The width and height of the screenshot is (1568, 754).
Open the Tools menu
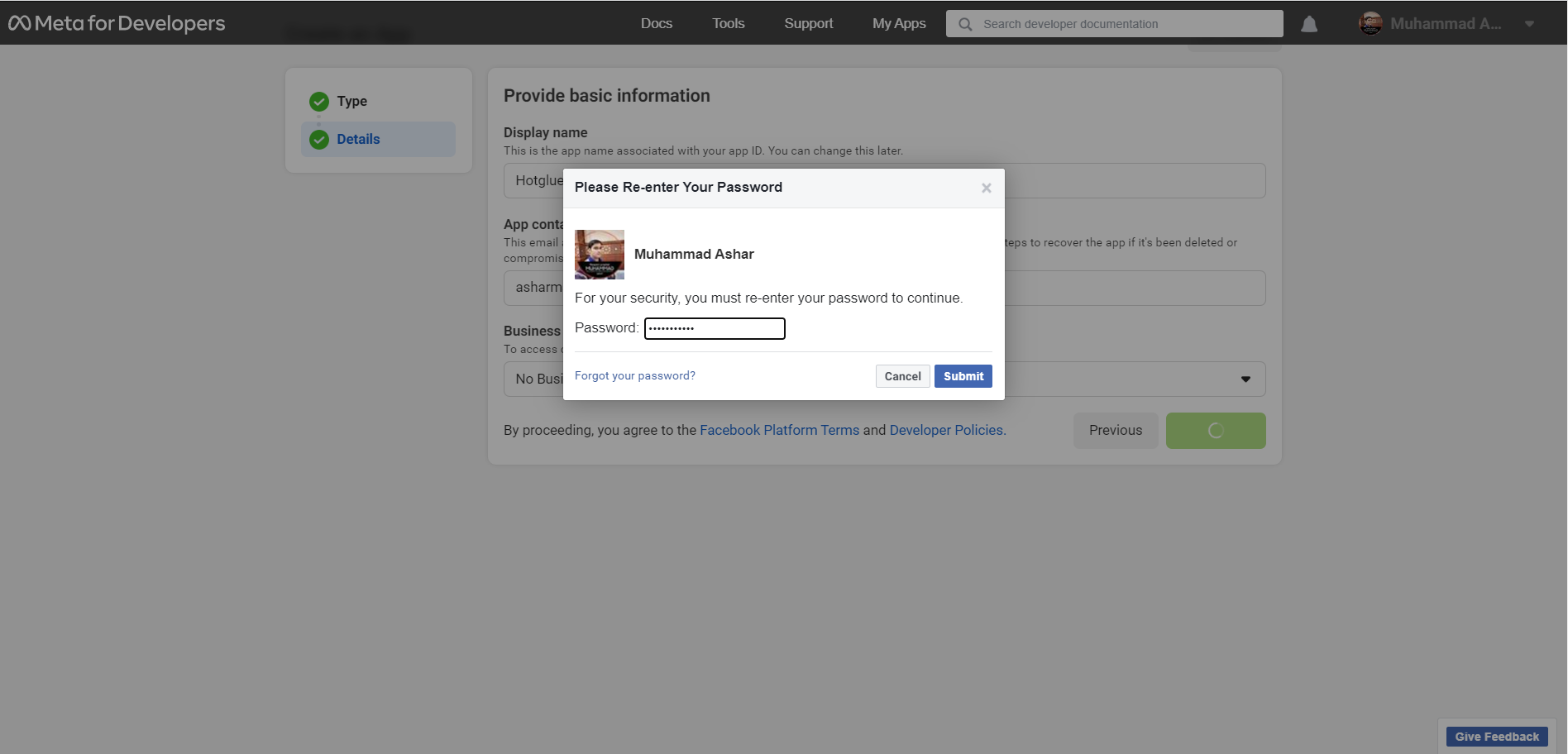[x=729, y=23]
